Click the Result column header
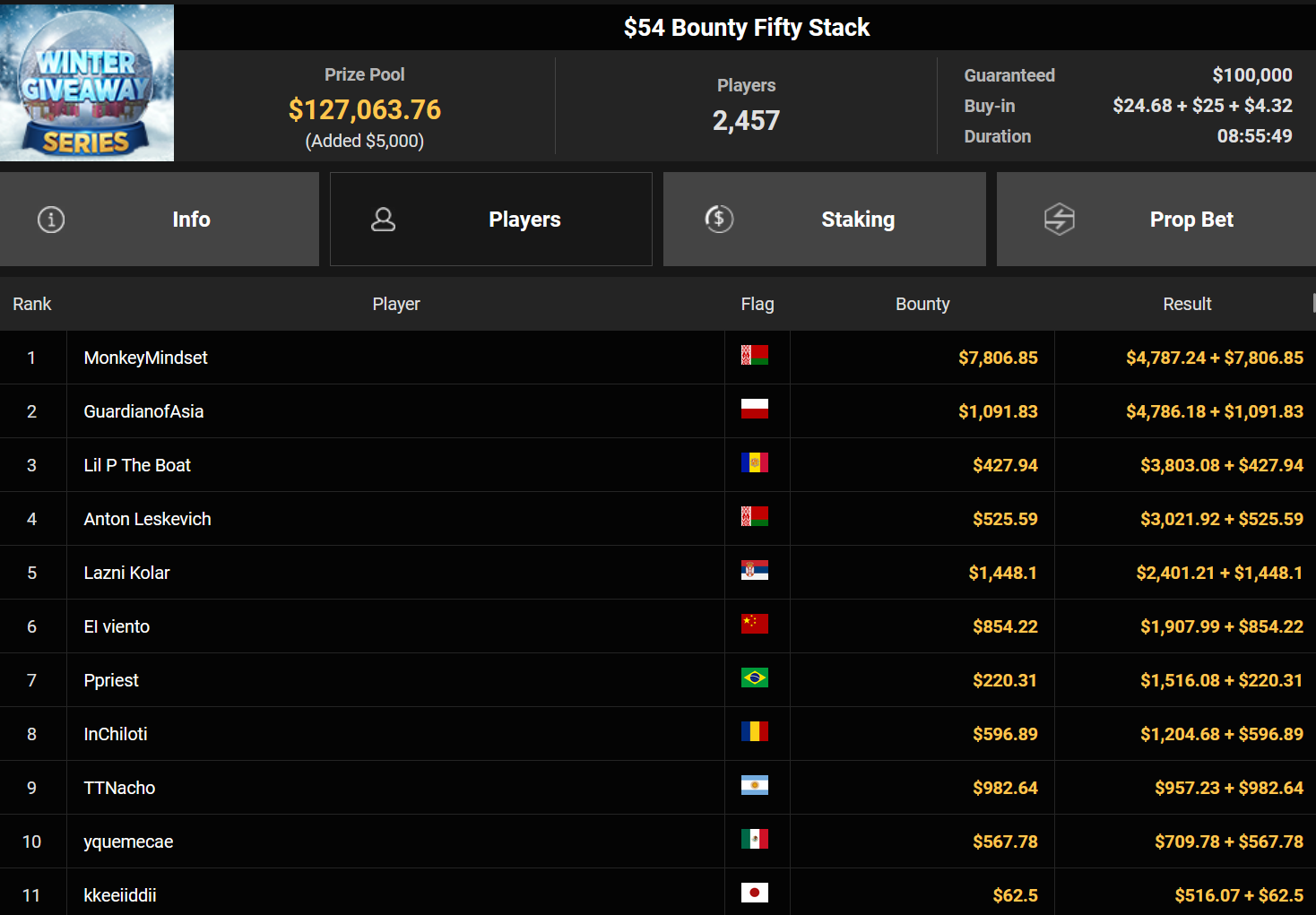Viewport: 1316px width, 915px height. click(x=1186, y=305)
